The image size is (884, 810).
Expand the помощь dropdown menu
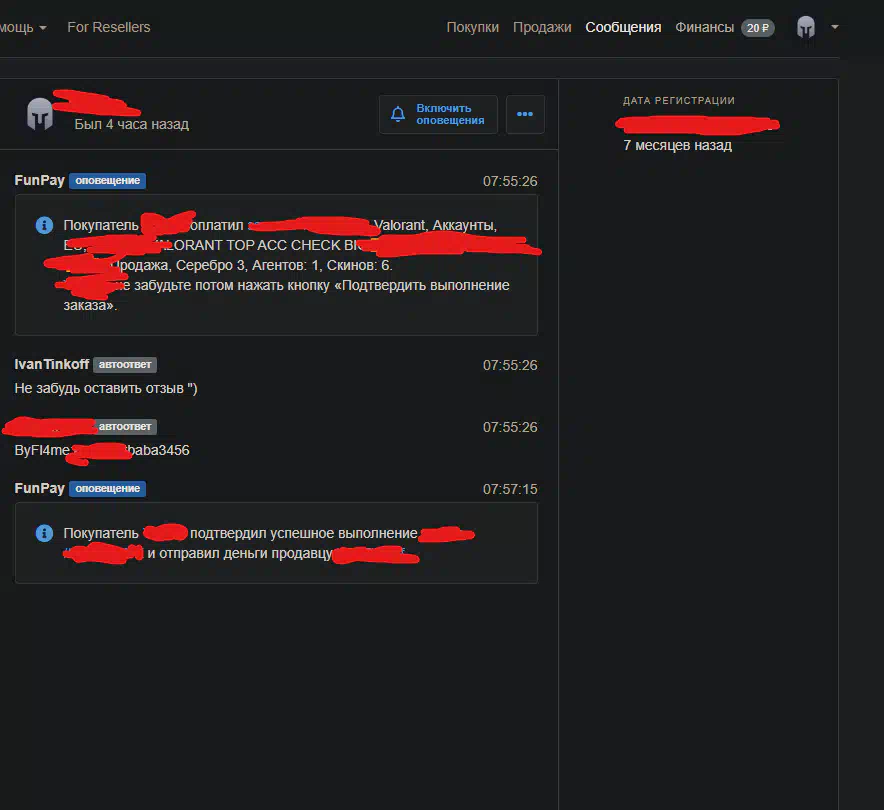[x=23, y=27]
